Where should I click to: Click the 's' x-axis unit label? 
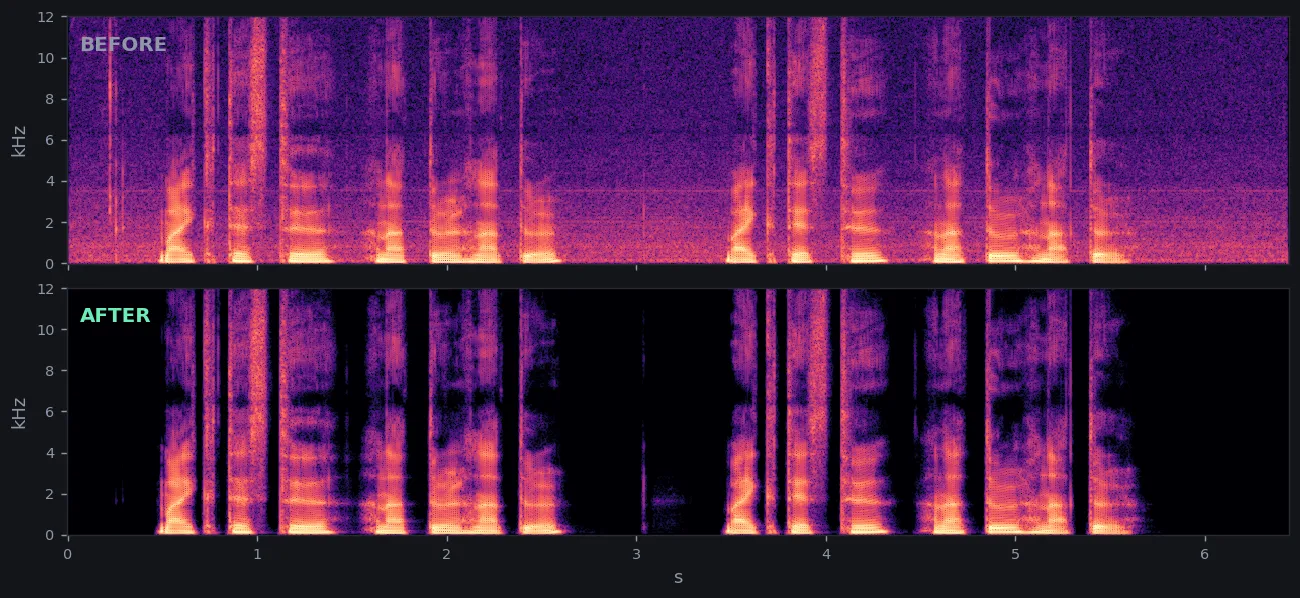pos(678,578)
